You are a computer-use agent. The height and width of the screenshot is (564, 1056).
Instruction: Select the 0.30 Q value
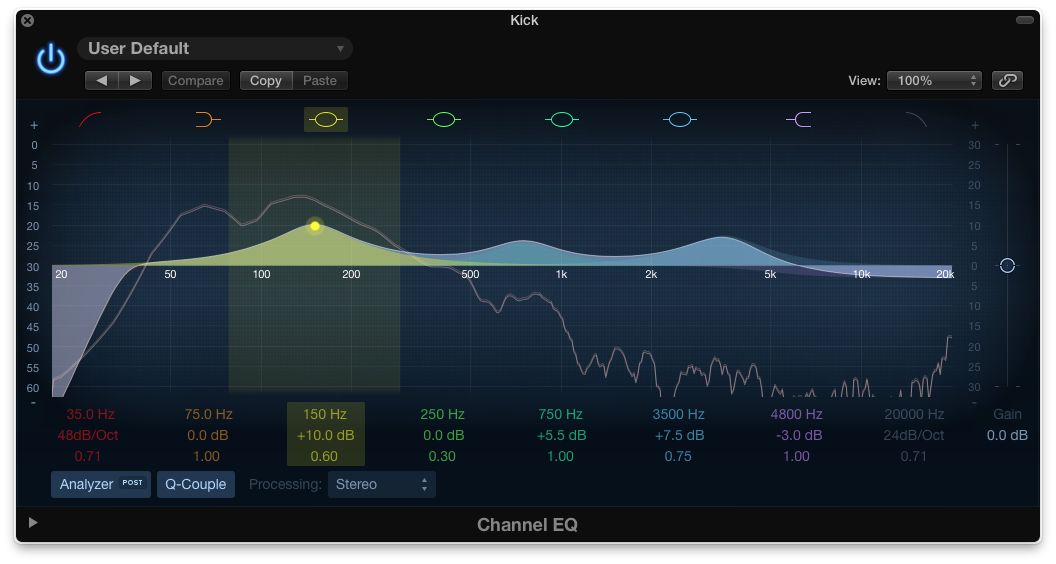point(442,456)
